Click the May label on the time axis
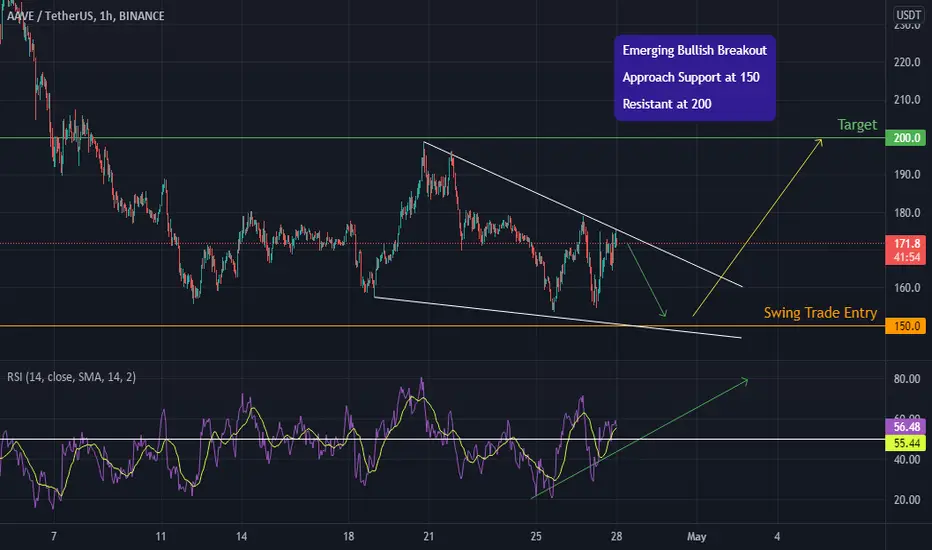 click(697, 537)
